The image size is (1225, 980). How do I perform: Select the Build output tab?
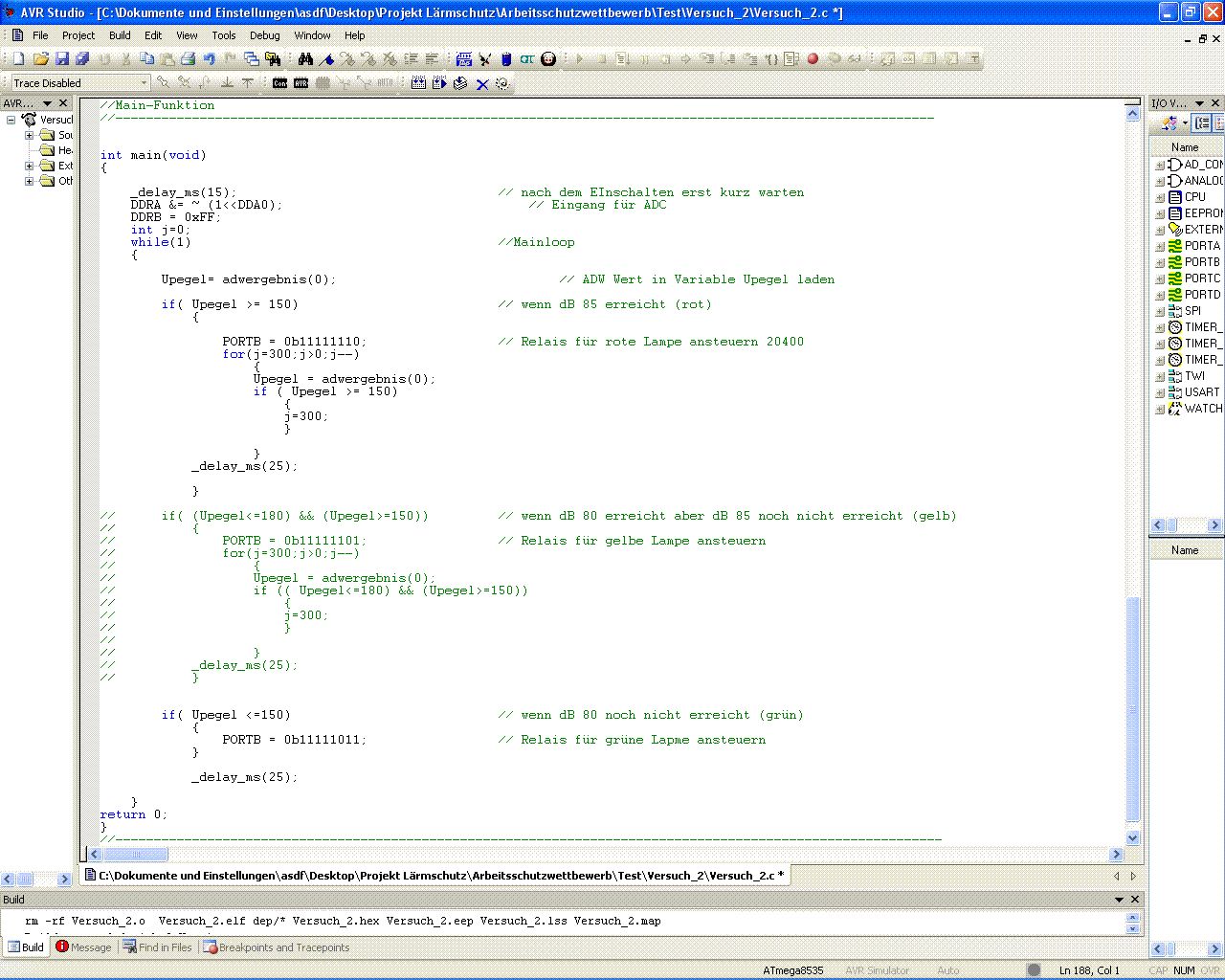(x=26, y=947)
